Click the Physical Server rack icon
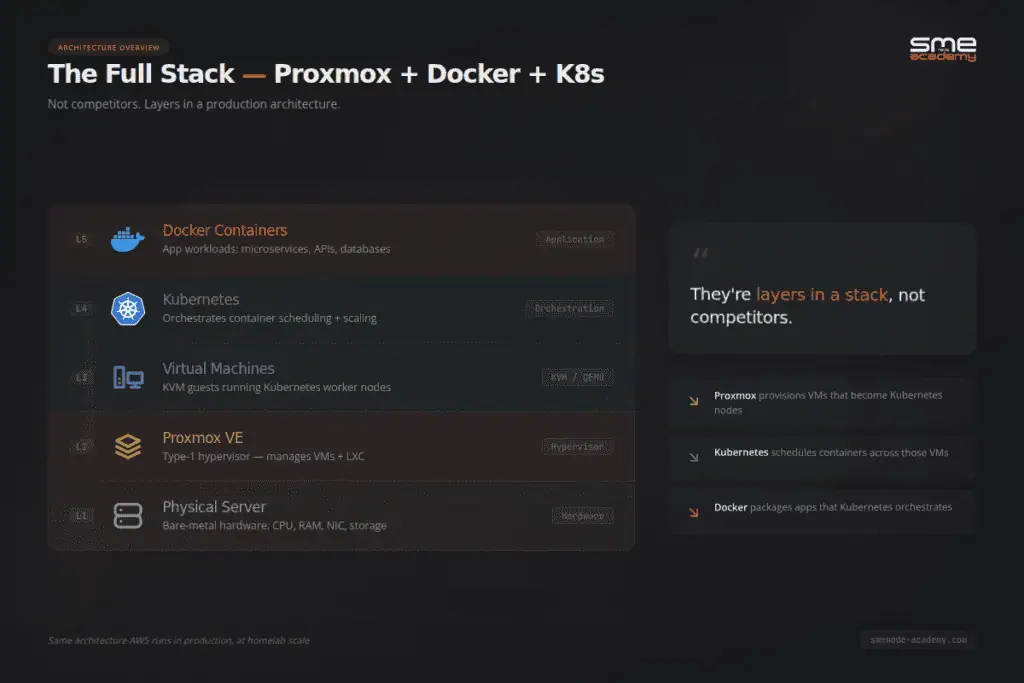 pyautogui.click(x=128, y=515)
